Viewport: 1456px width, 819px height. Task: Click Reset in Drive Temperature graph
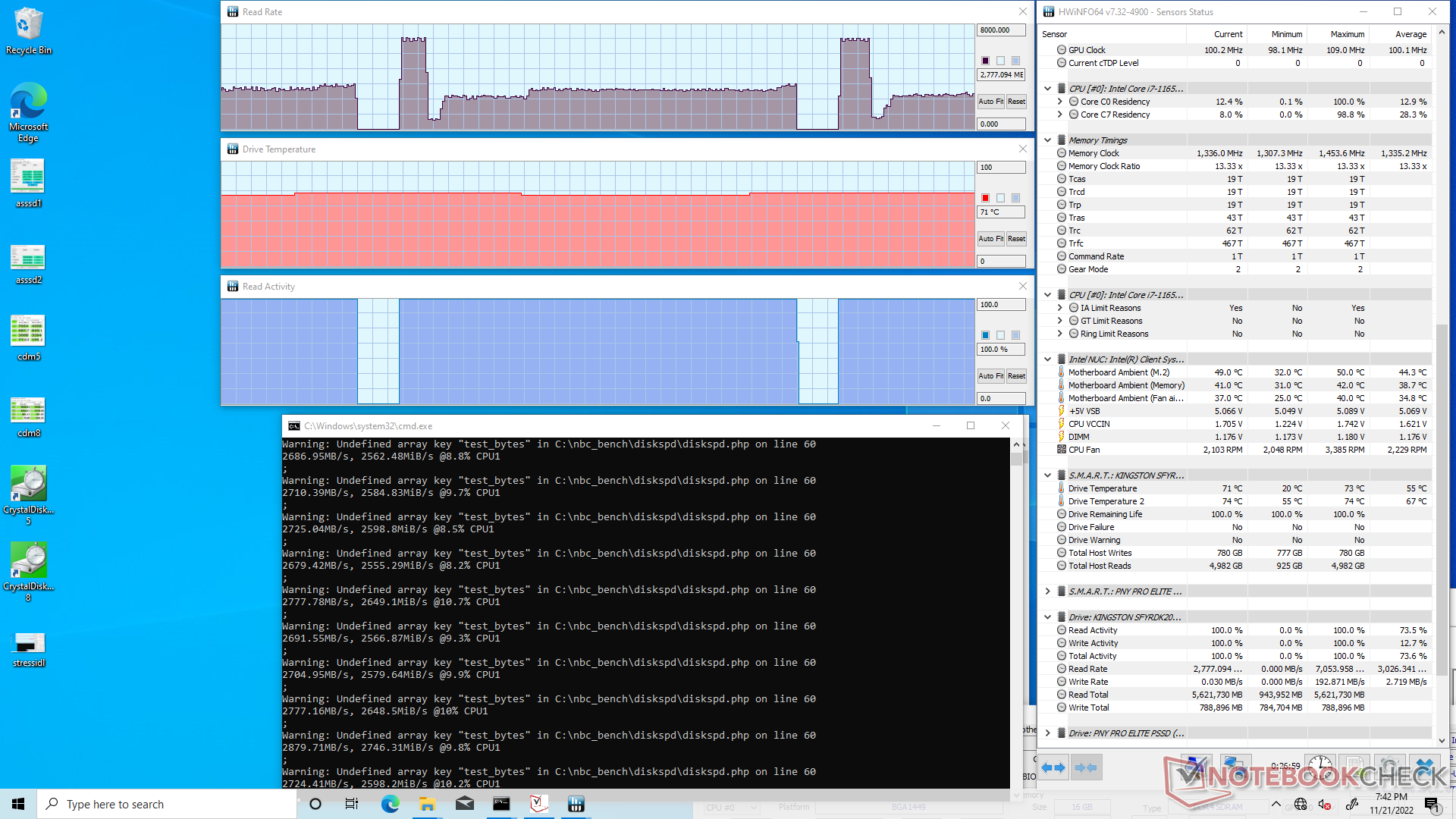[x=1016, y=239]
